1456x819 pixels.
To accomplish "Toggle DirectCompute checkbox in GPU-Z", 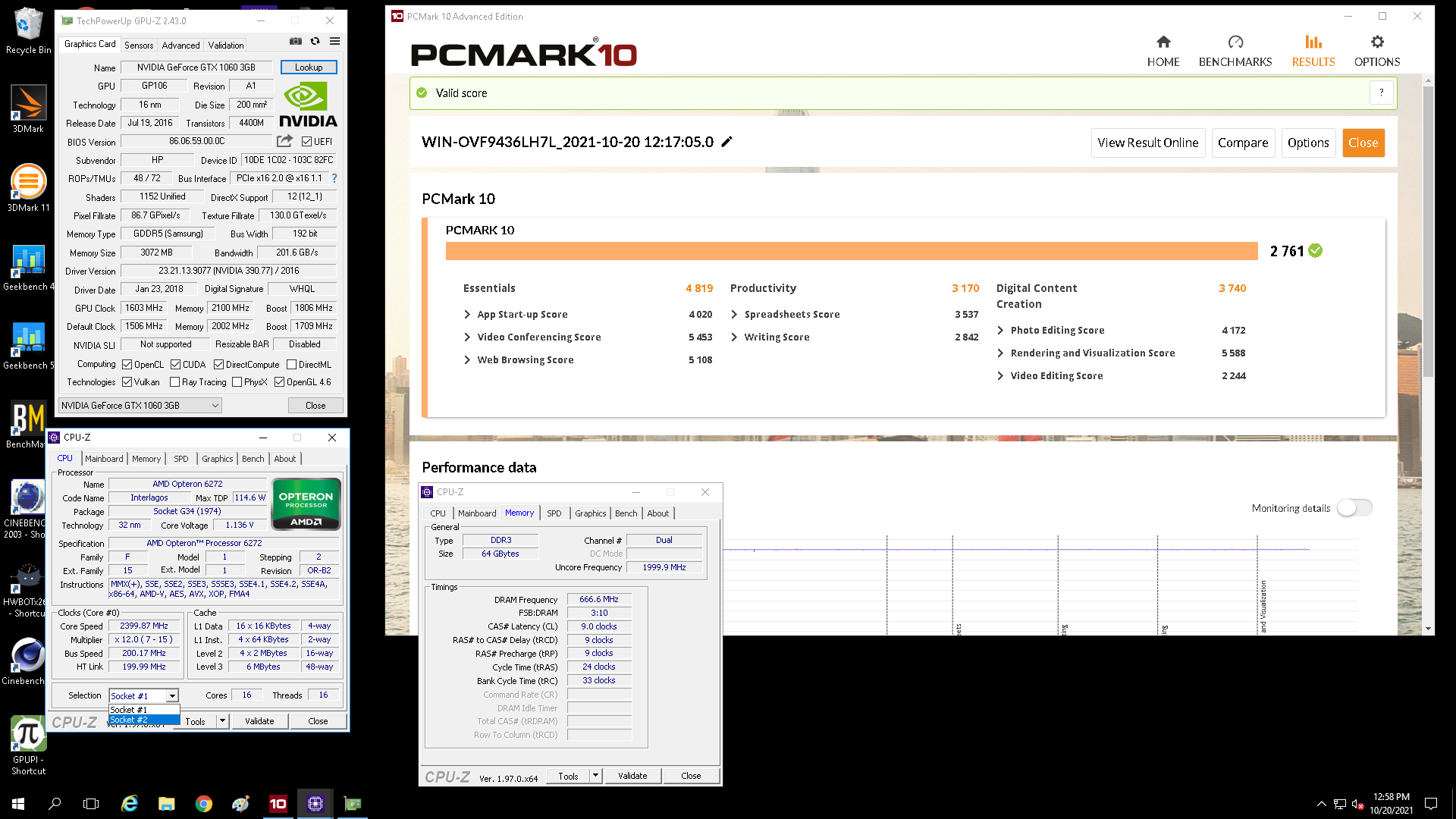I will coord(218,365).
